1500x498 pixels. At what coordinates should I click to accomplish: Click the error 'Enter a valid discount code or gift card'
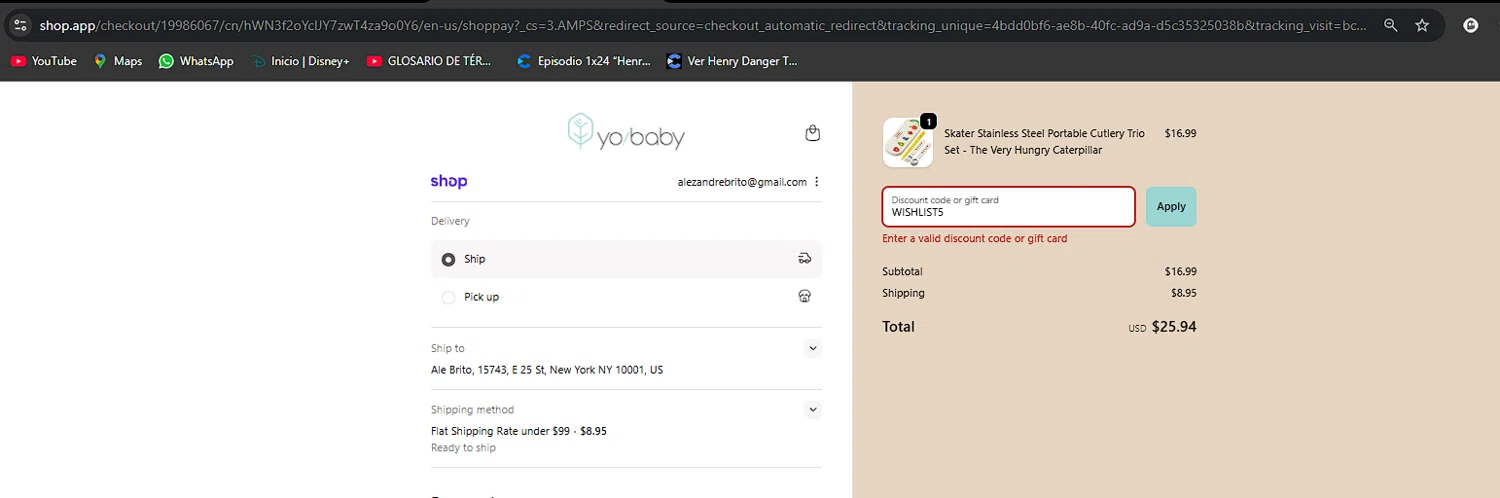(975, 239)
